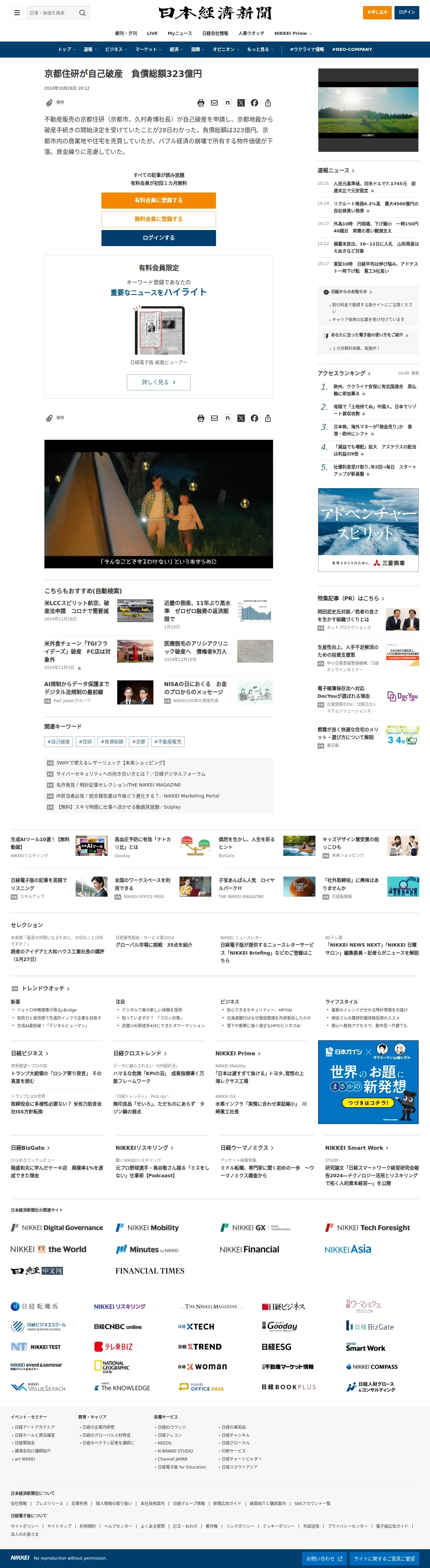Open FINANCIAL TIMES related site logo
Screen dimensions: 430x1568
(150, 1270)
